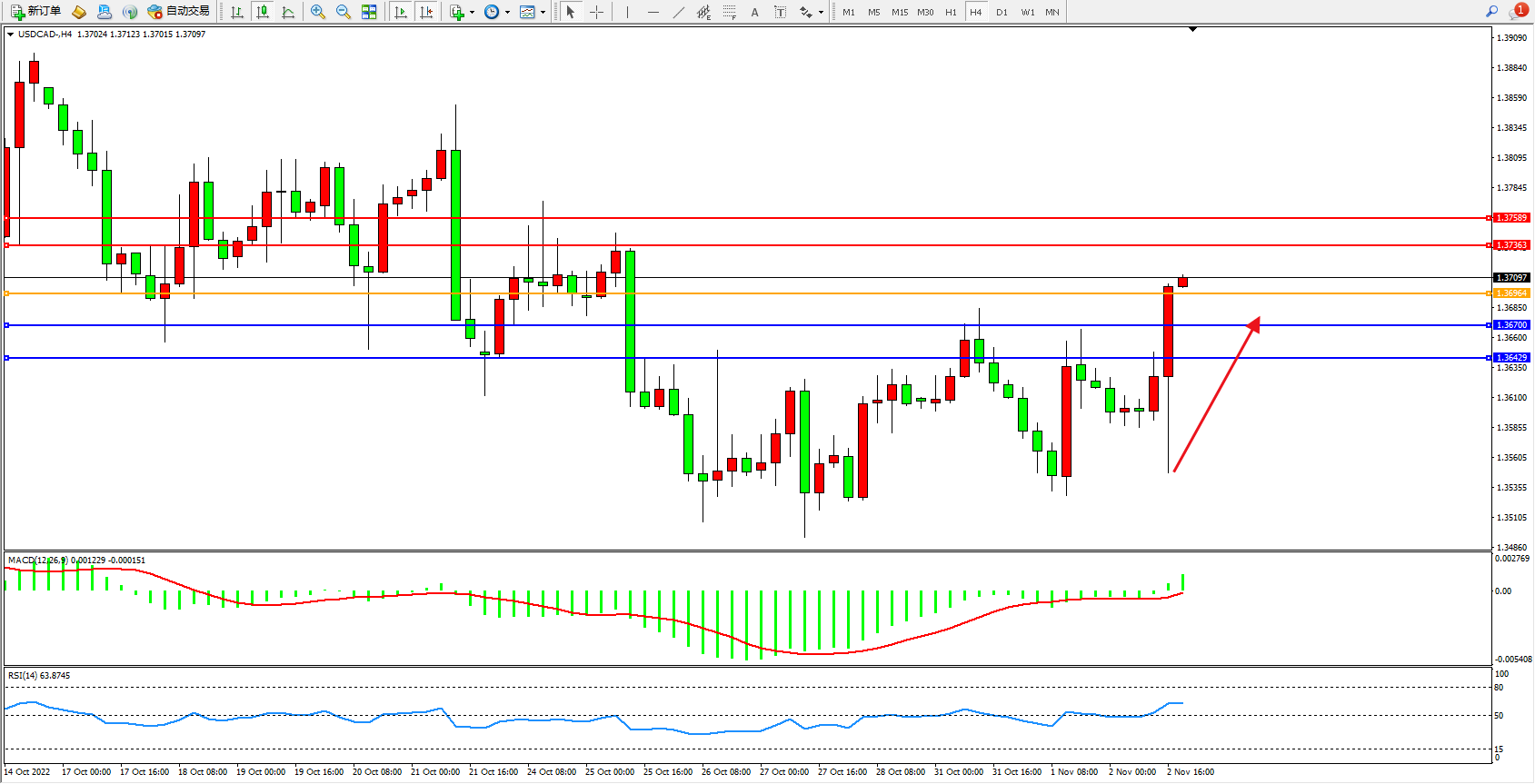Switch chart to bar chart mode

click(237, 12)
